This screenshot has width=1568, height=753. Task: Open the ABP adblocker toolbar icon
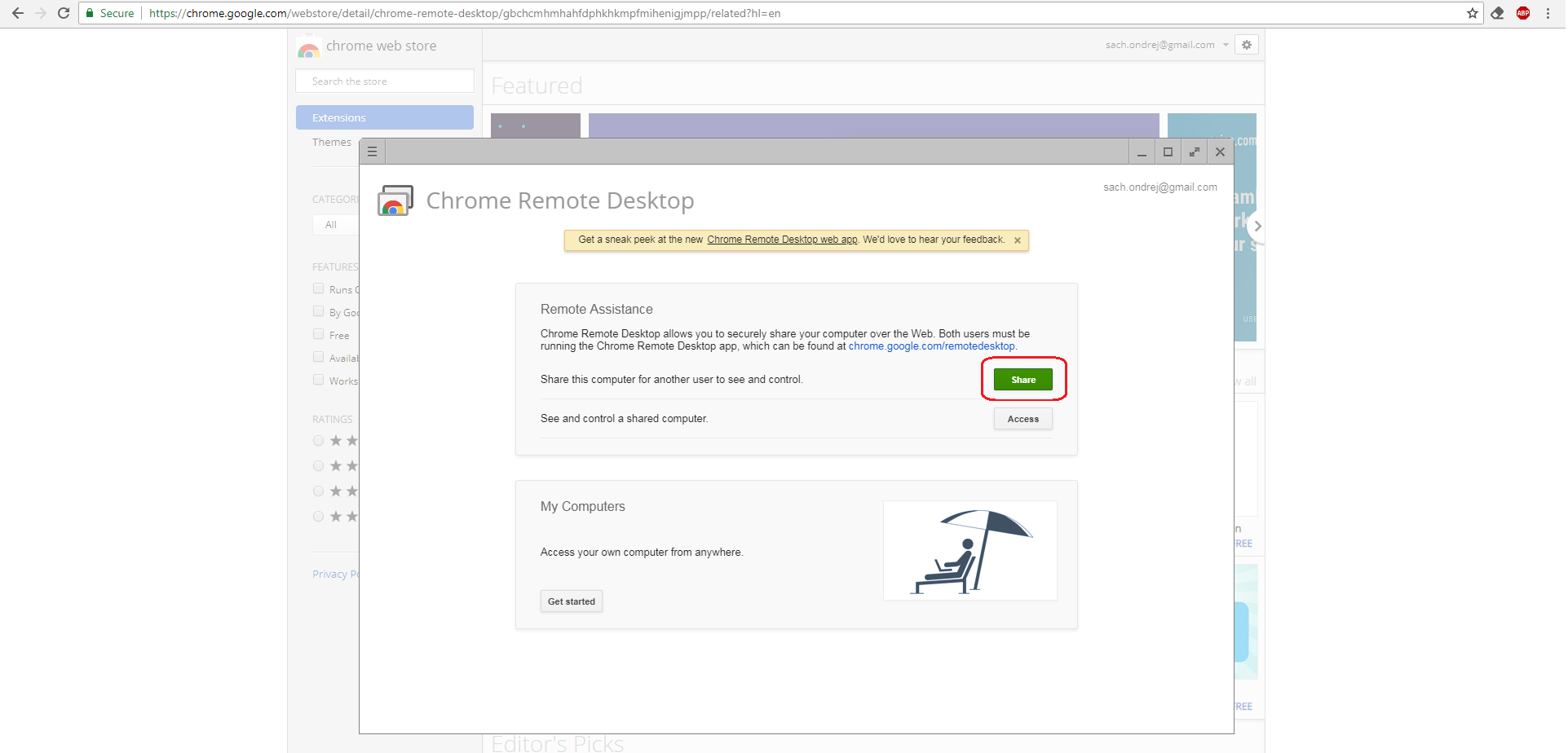(x=1522, y=13)
